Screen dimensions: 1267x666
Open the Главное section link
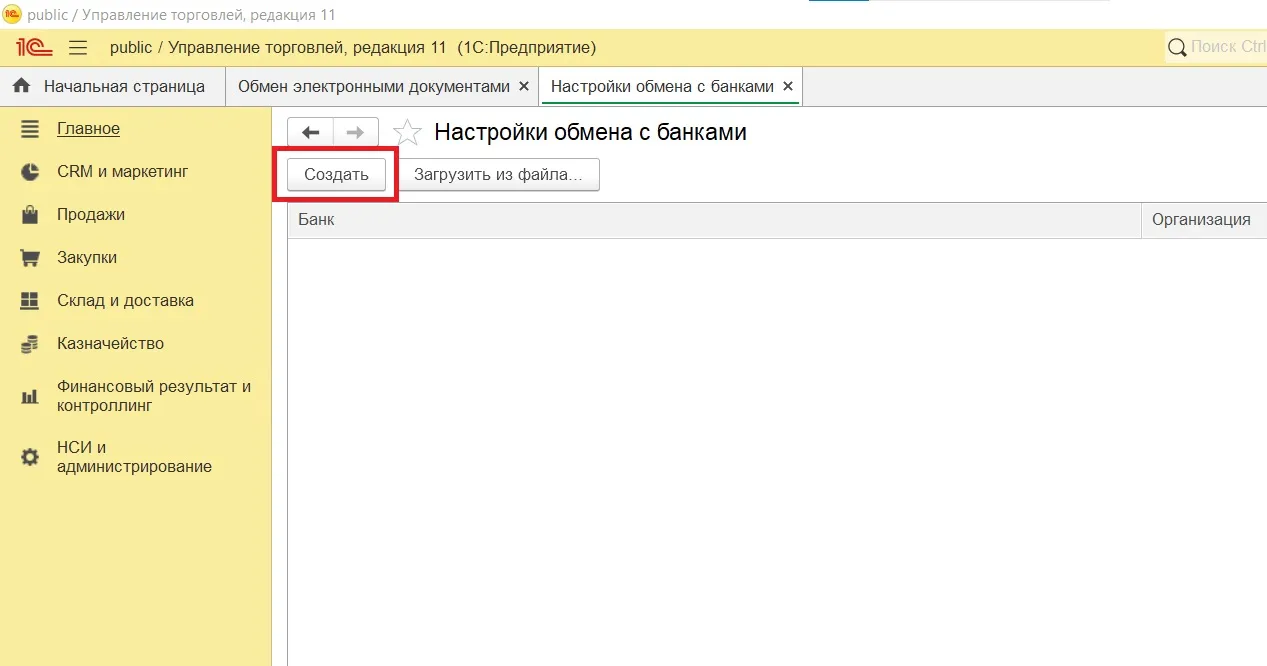pos(88,129)
